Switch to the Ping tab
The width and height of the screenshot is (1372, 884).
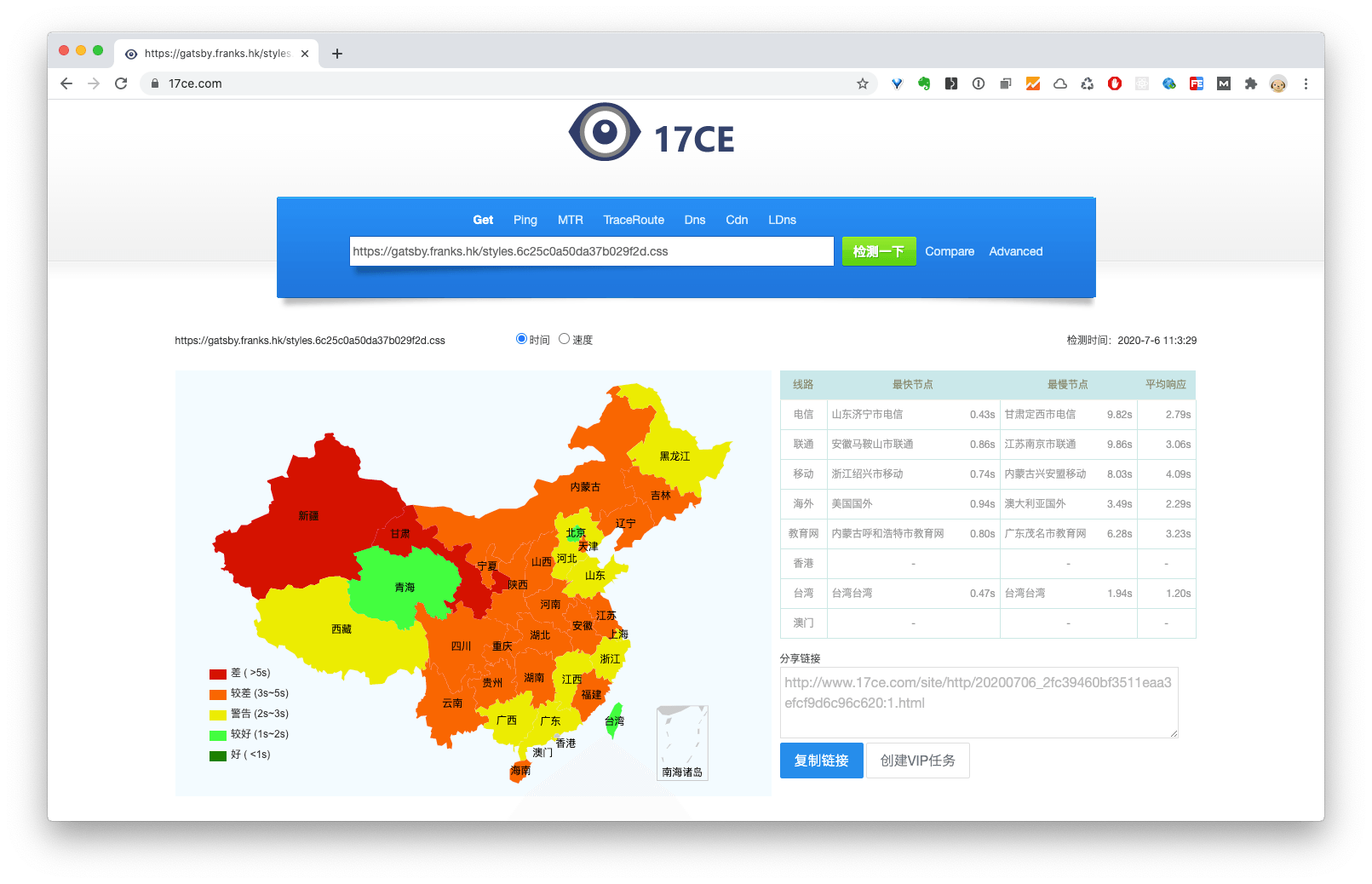click(525, 220)
